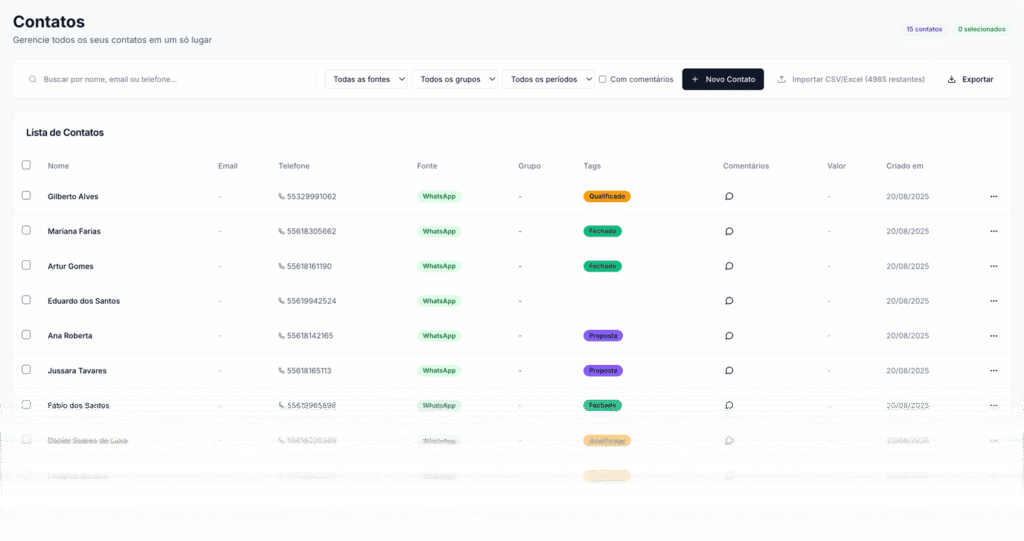The image size is (1024, 541).
Task: Click the Nome column header
Action: tap(58, 166)
